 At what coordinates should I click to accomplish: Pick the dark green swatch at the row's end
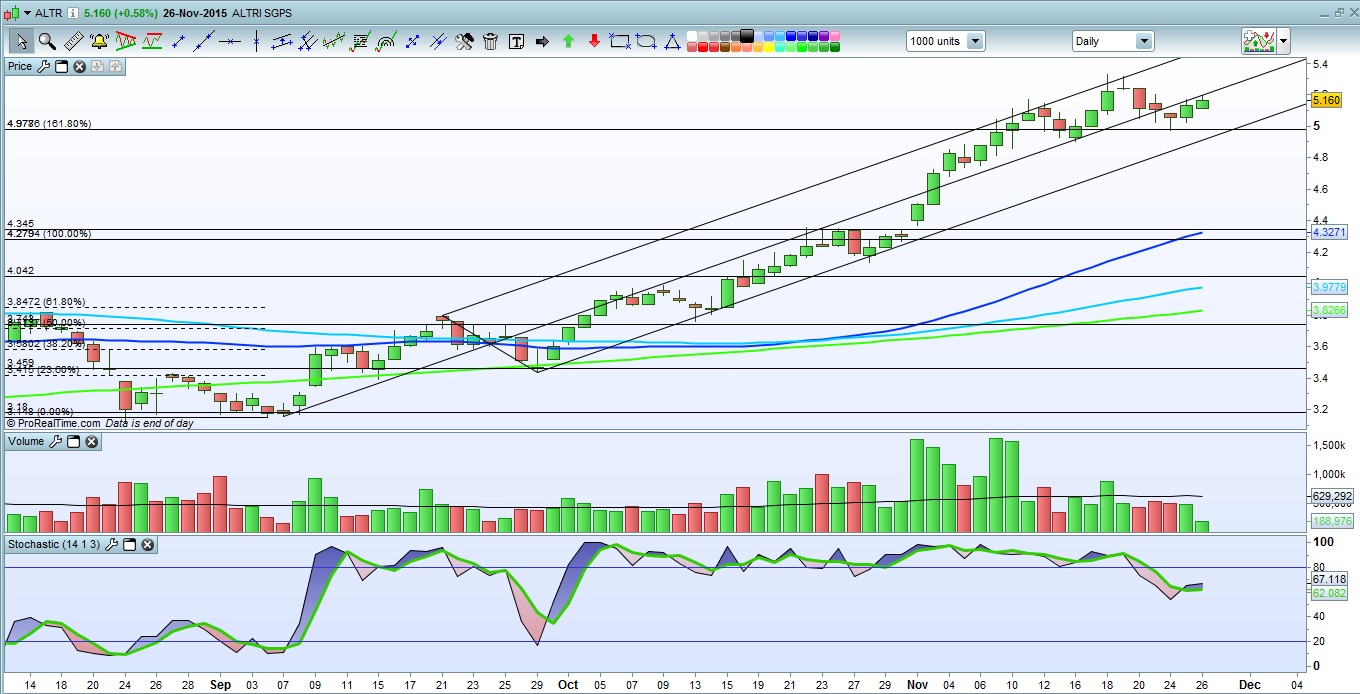(834, 47)
